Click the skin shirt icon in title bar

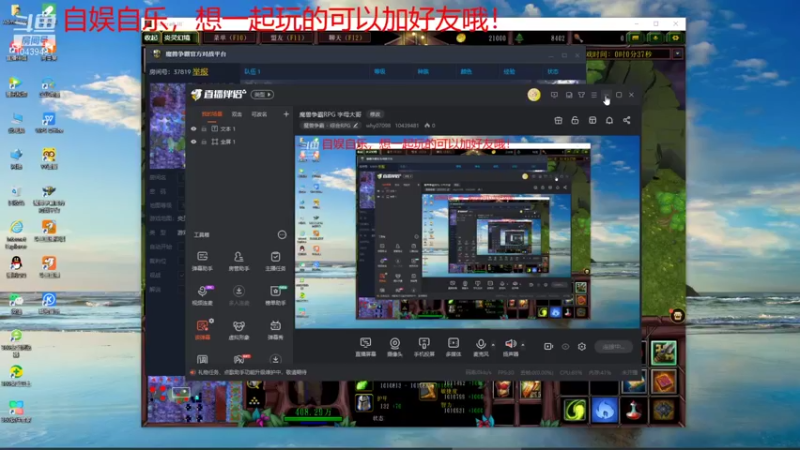coord(581,95)
